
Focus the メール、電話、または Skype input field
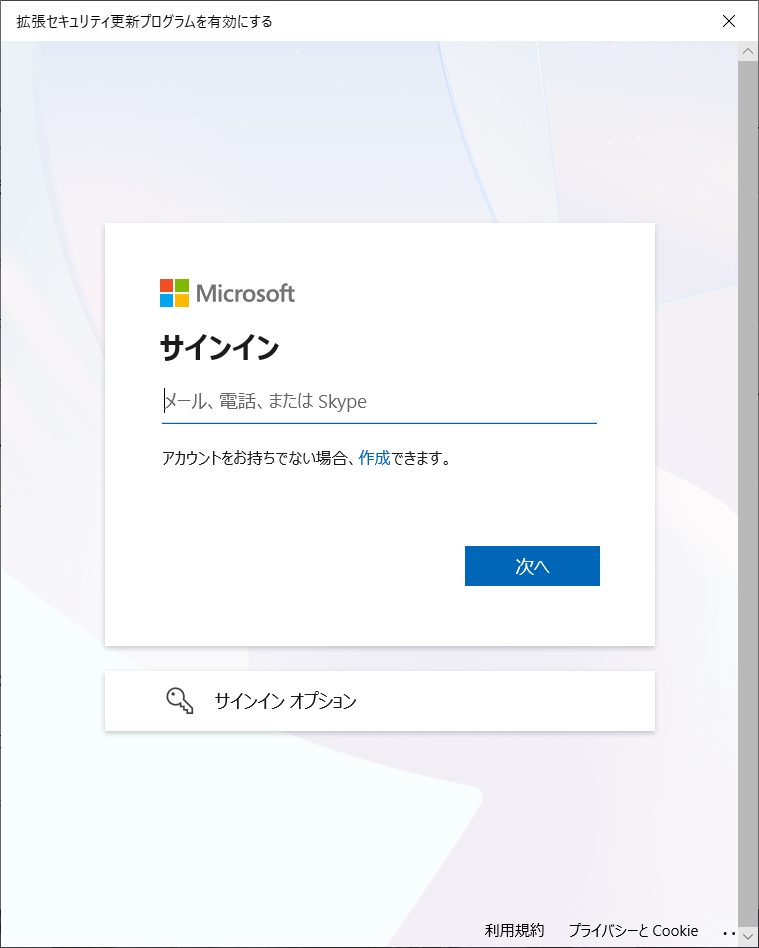coord(379,401)
